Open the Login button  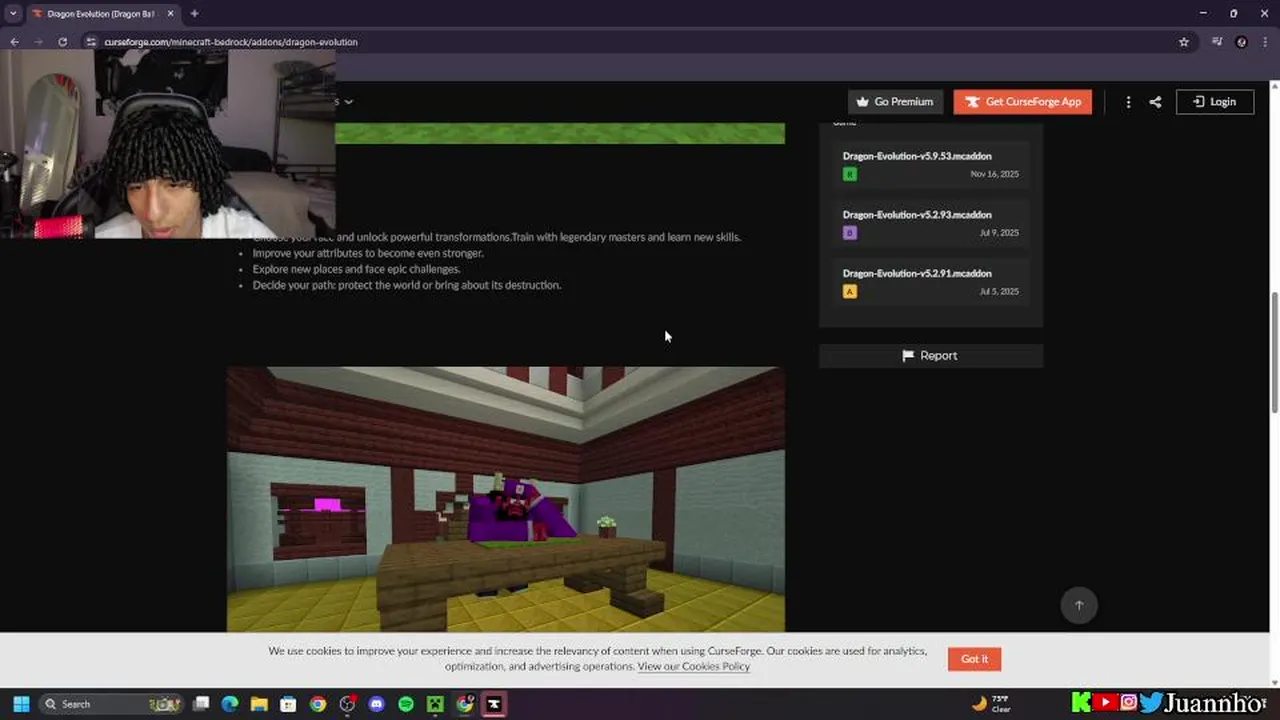point(1215,102)
